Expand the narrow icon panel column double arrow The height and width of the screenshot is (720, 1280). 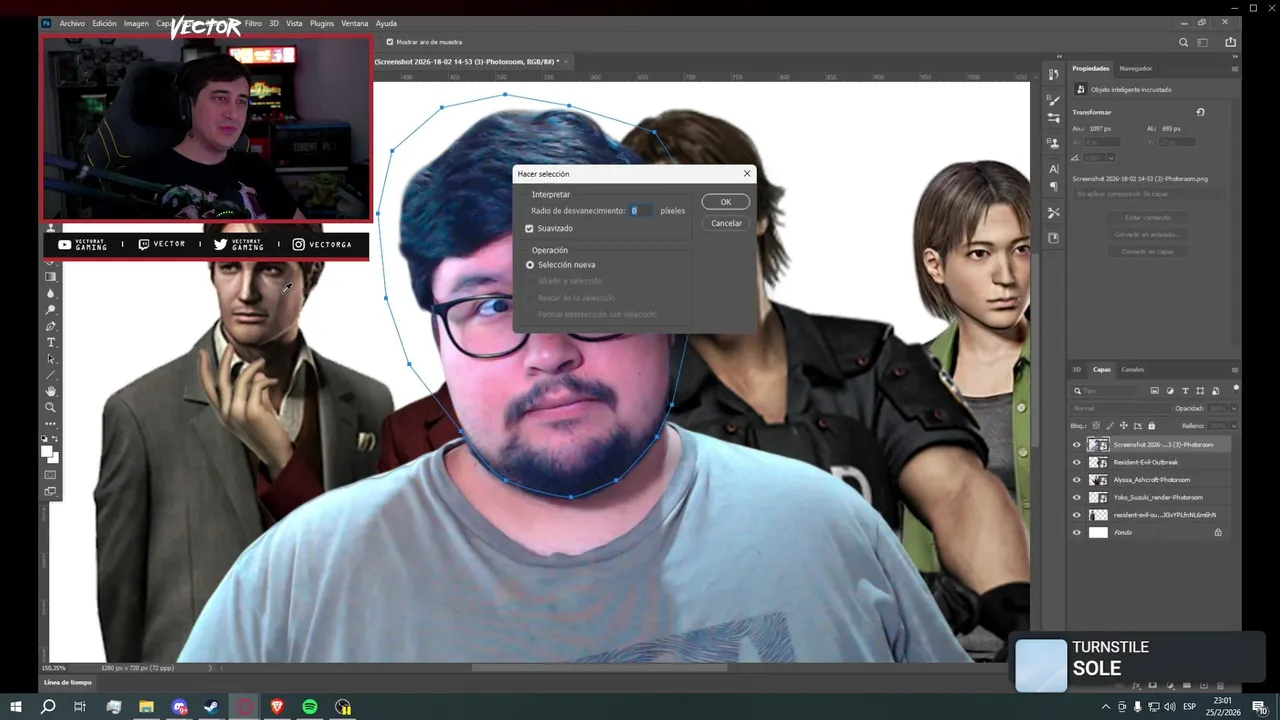click(1059, 56)
